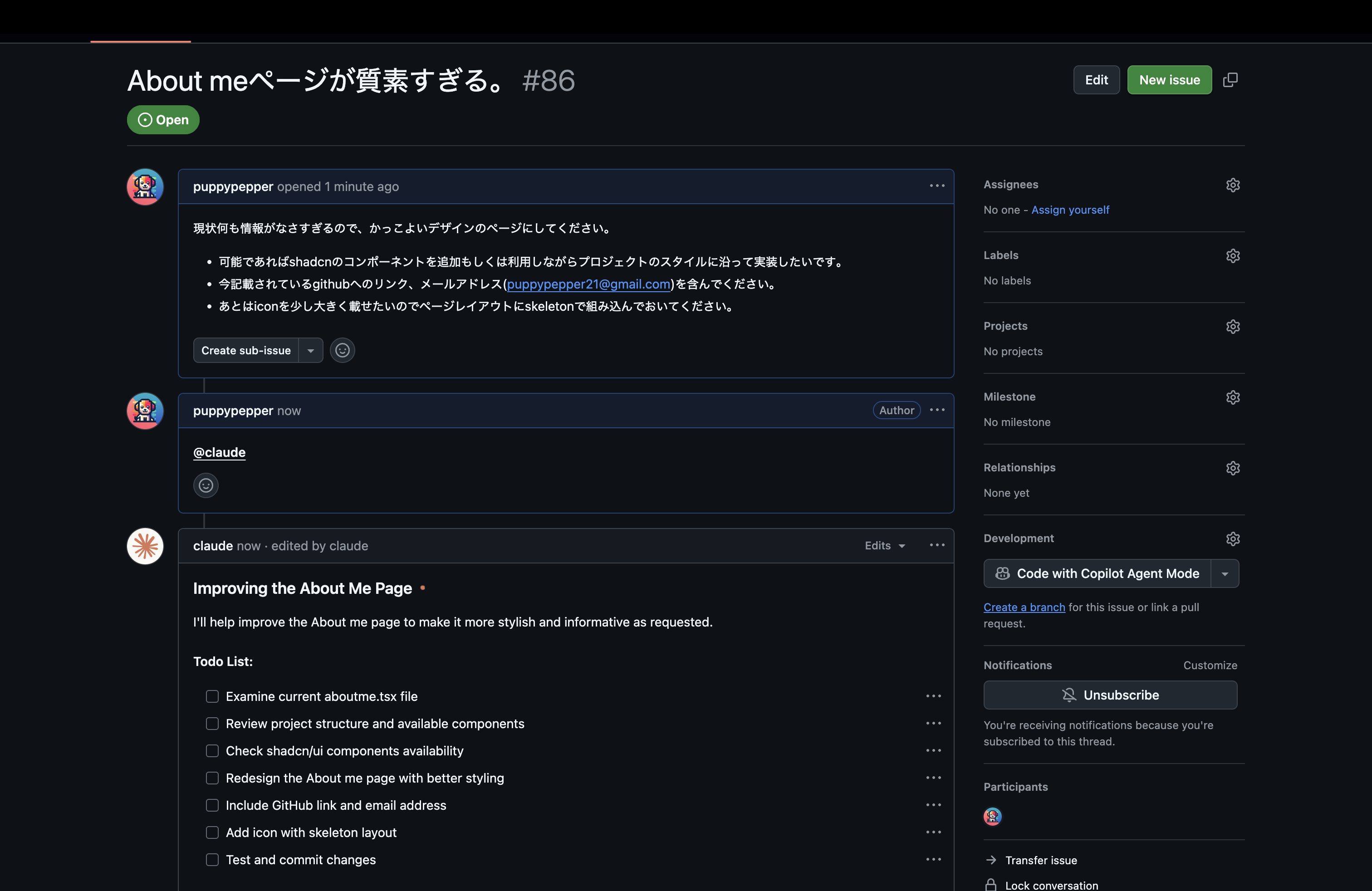Screen dimensions: 1372x891
Task: Expand Create sub-issue dropdown arrow
Action: [x=311, y=350]
